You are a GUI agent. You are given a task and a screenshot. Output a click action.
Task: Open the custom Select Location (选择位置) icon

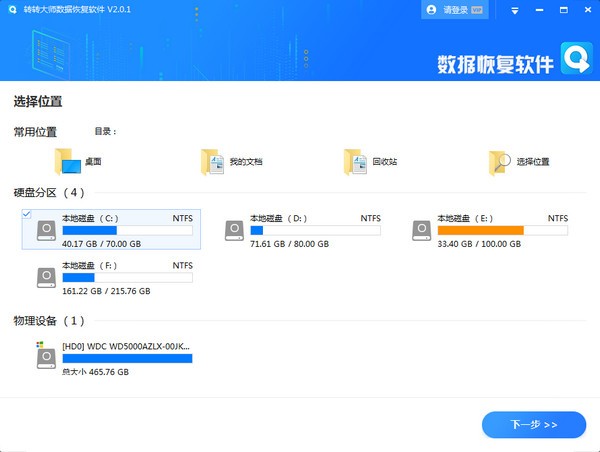(x=500, y=161)
